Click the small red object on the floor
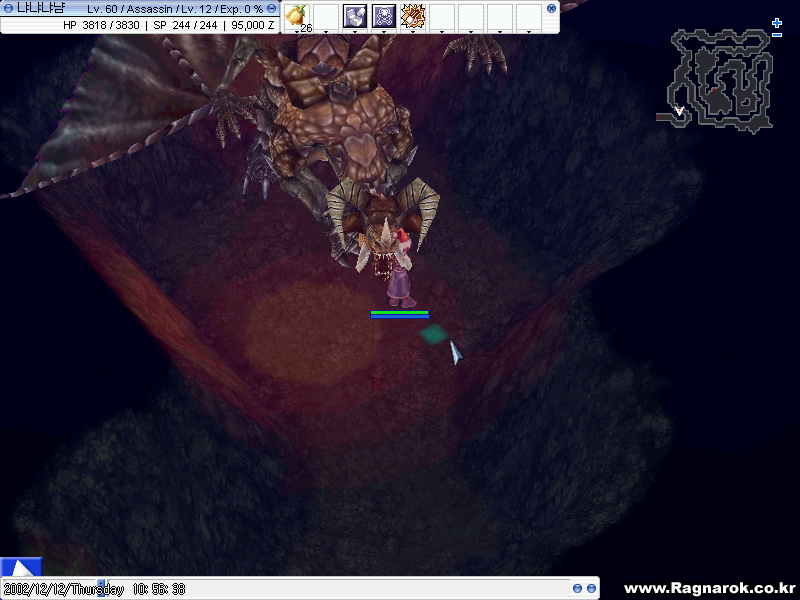 point(376,384)
